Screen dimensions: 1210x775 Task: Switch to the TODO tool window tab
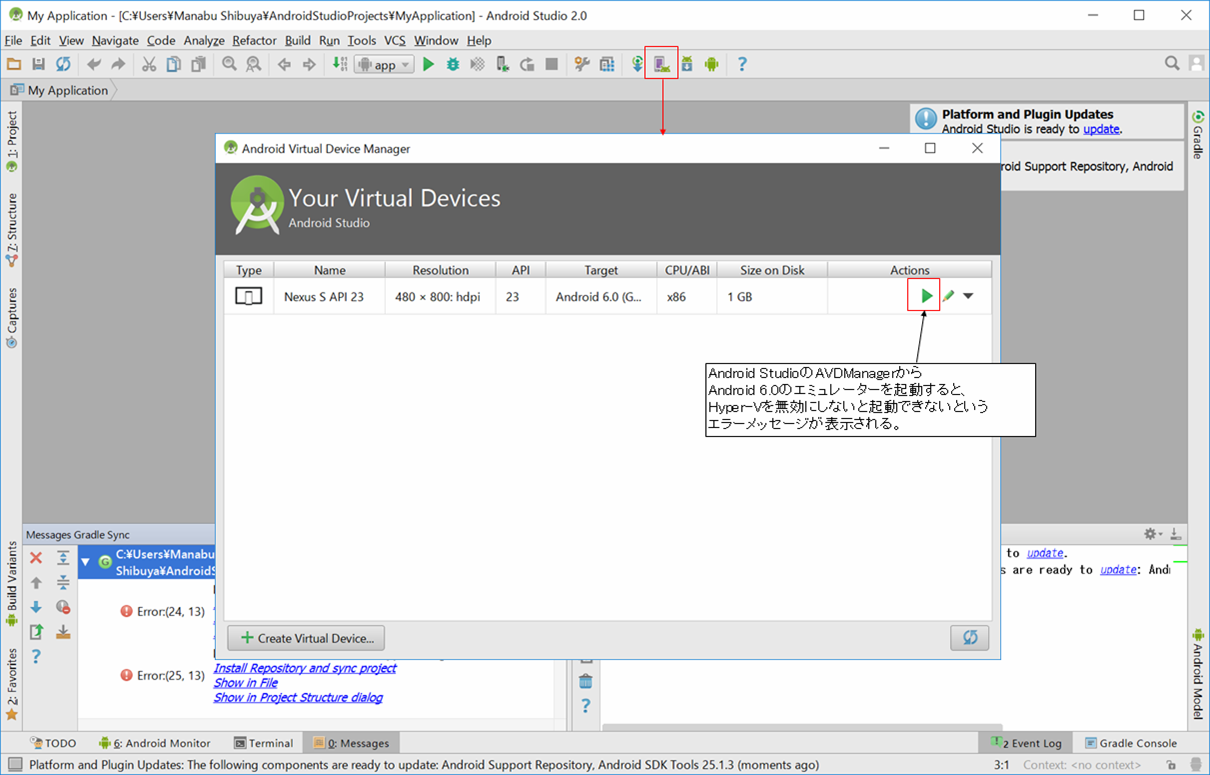(x=54, y=743)
